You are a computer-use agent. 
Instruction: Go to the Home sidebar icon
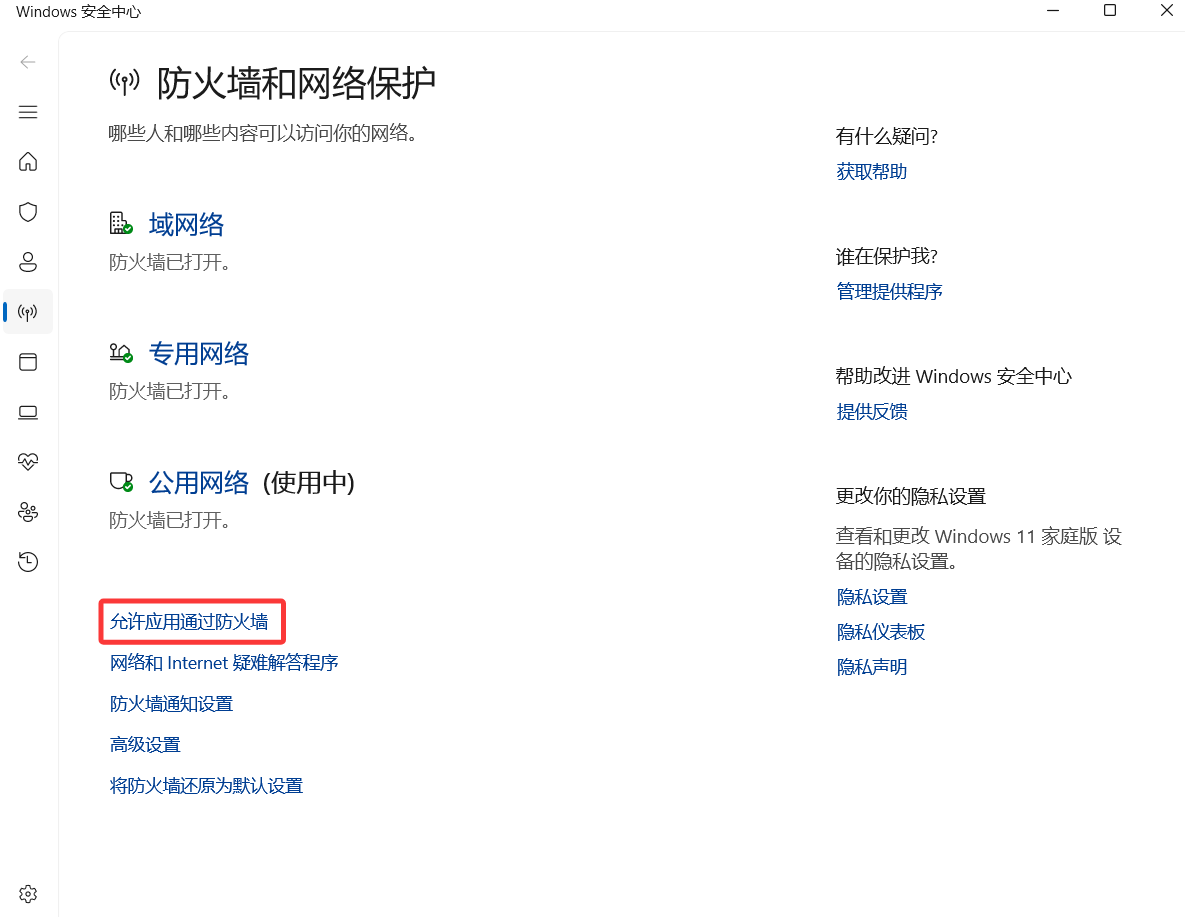point(28,162)
